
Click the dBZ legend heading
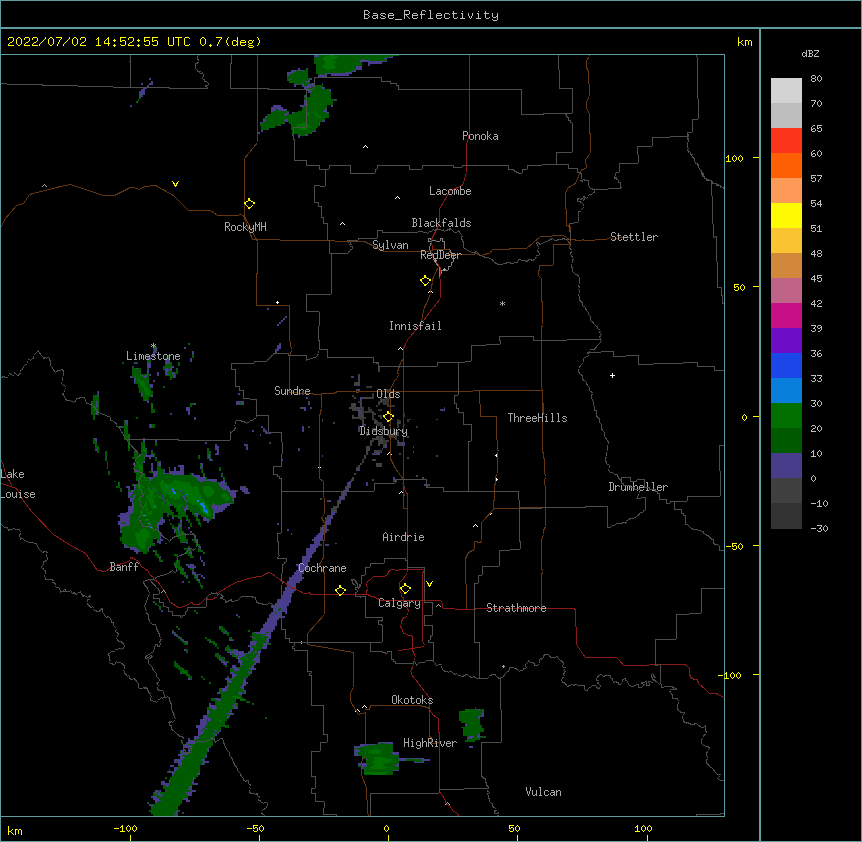[x=810, y=53]
